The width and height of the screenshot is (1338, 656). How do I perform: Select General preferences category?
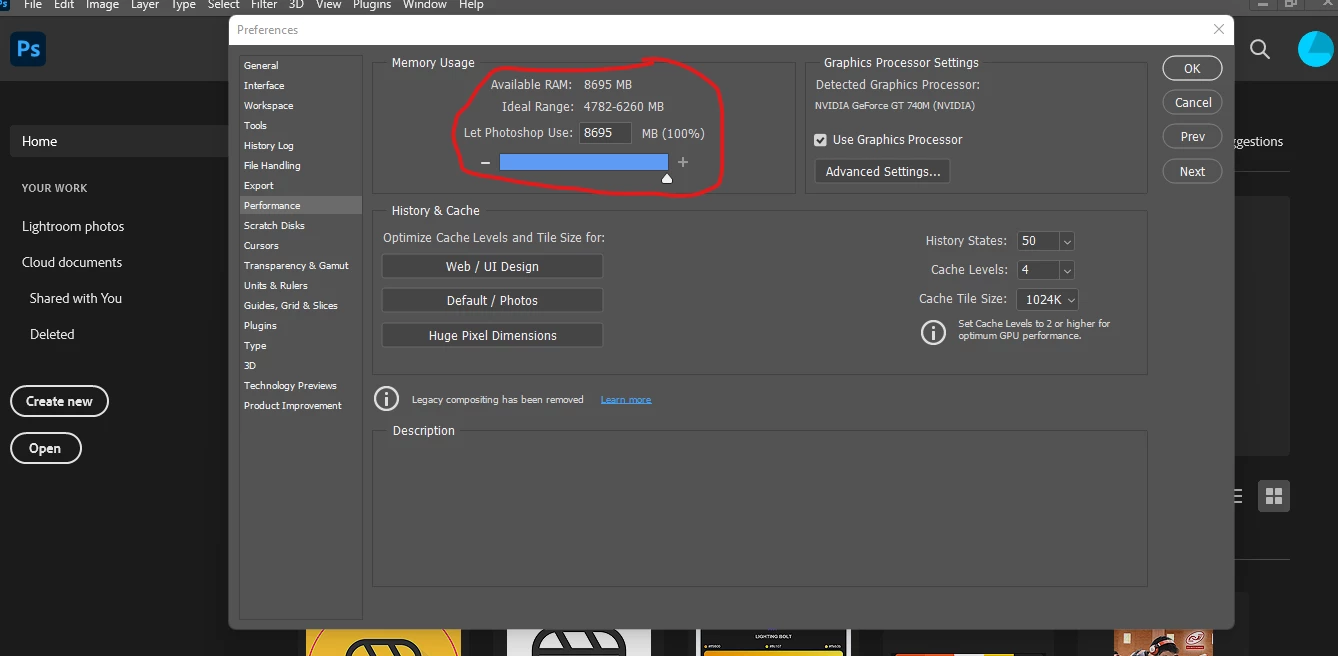click(x=301, y=65)
